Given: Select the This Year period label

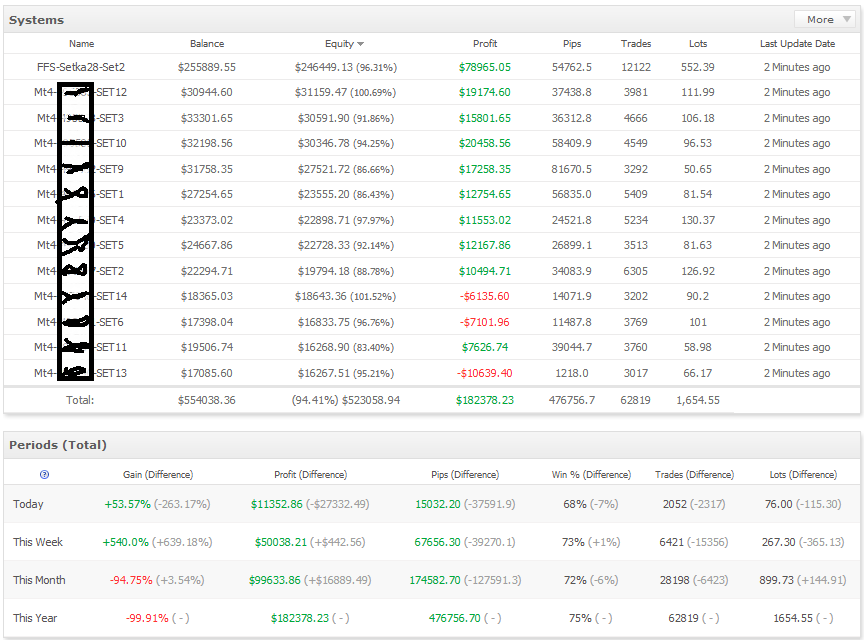Looking at the screenshot, I should [35, 618].
